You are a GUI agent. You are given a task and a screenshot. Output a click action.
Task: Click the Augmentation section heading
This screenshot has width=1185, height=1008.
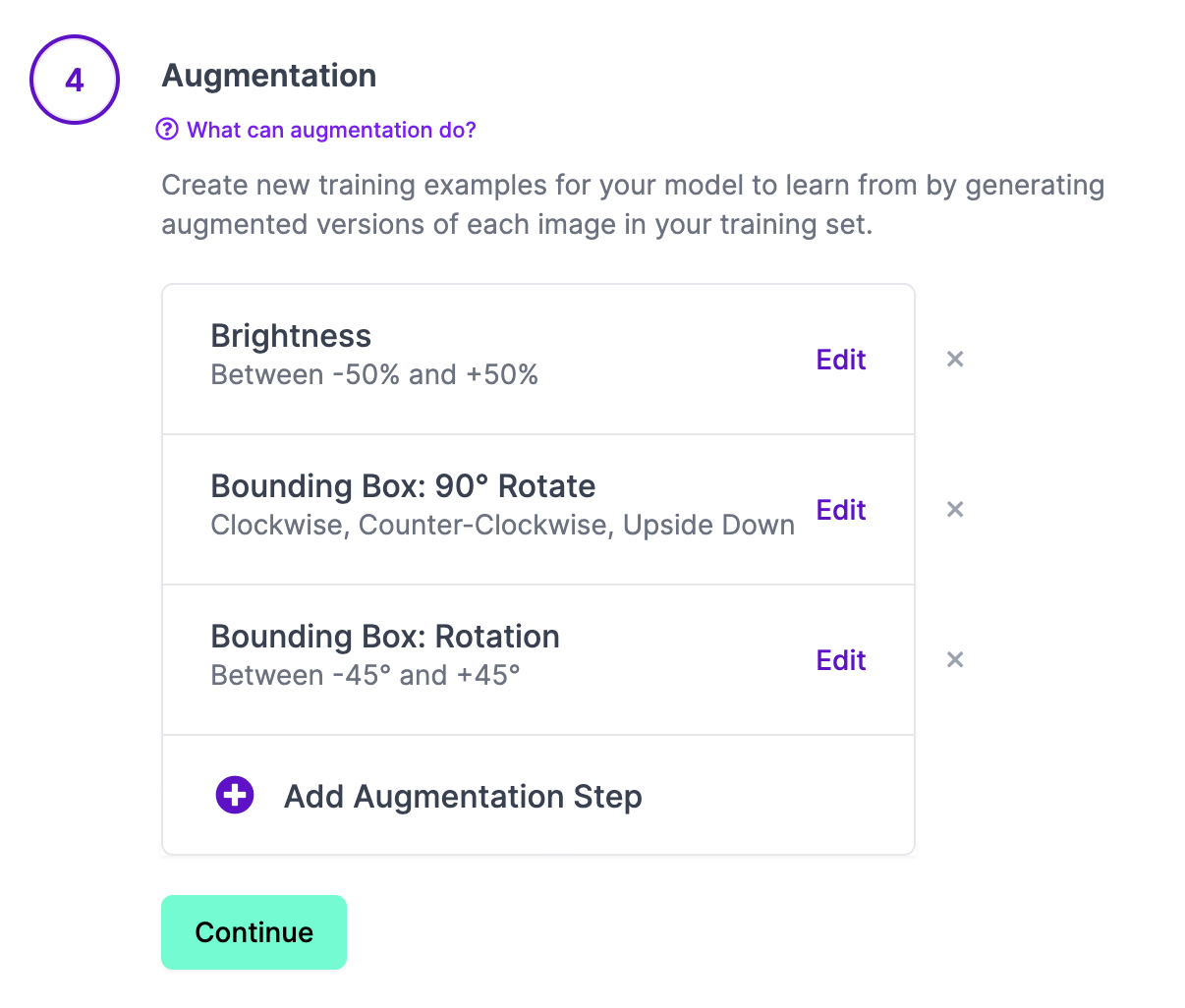[269, 76]
